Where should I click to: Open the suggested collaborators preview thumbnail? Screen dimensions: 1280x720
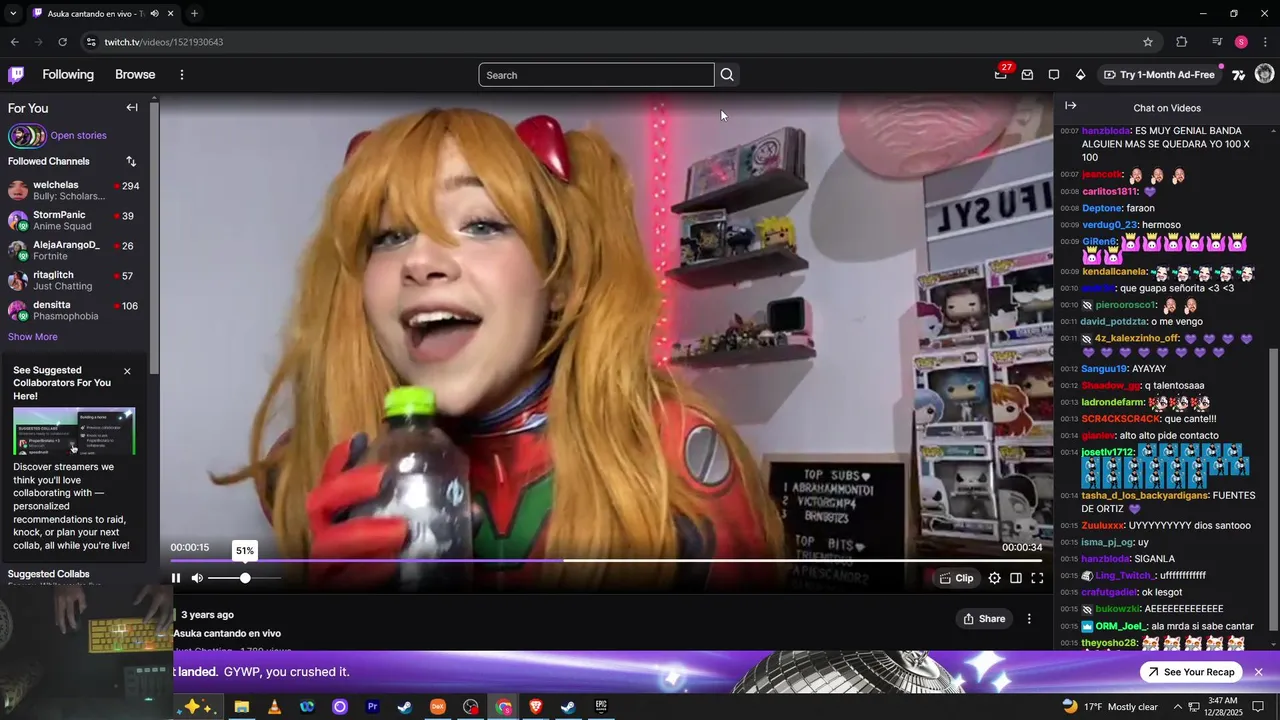point(74,431)
